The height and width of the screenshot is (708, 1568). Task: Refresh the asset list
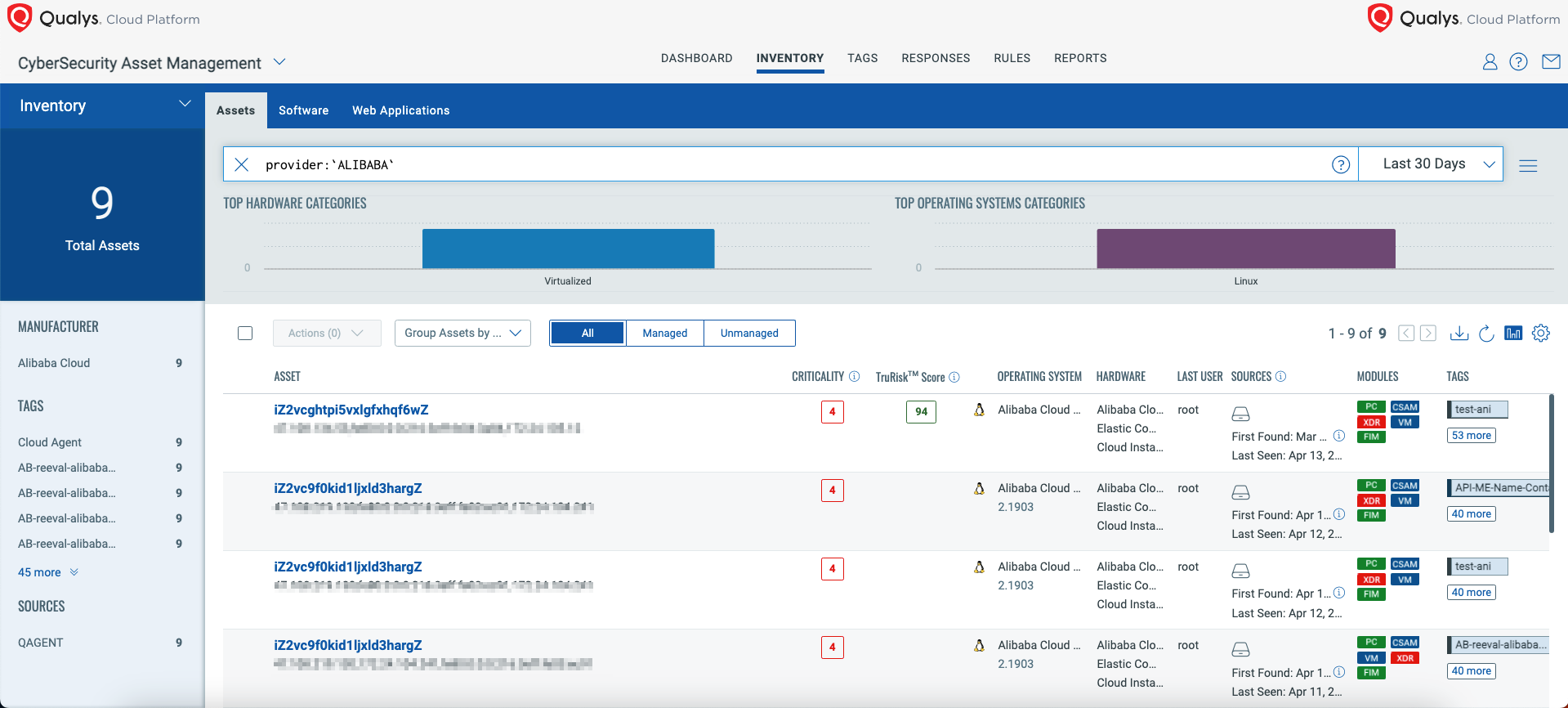(1486, 333)
